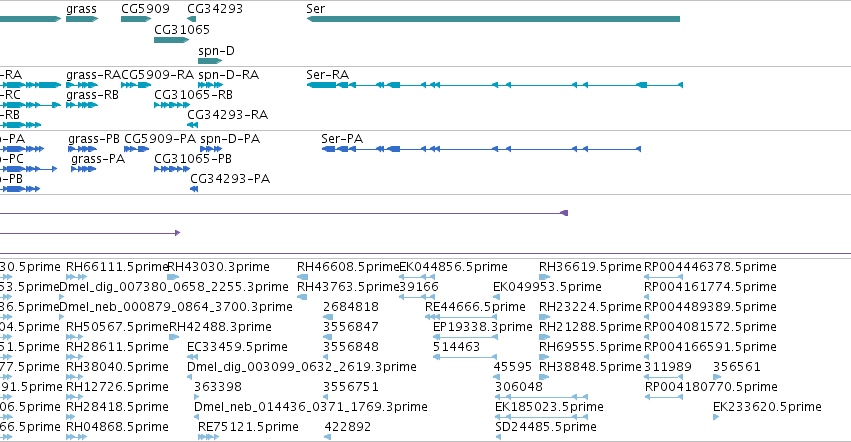Screen dimensions: 851x442
Task: Click the CG34293-PA protein label
Action: [x=230, y=179]
